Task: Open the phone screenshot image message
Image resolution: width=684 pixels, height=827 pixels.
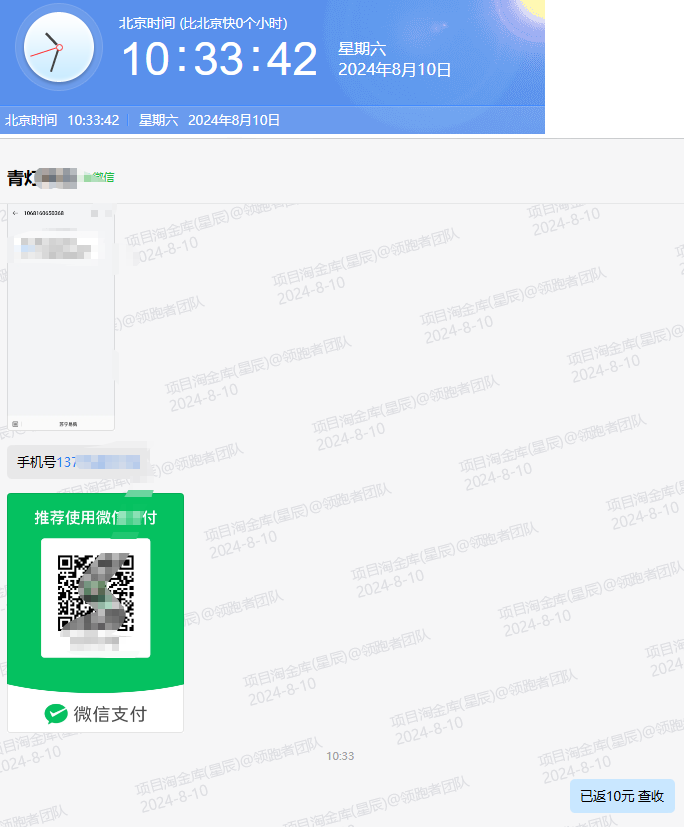Action: pyautogui.click(x=61, y=317)
